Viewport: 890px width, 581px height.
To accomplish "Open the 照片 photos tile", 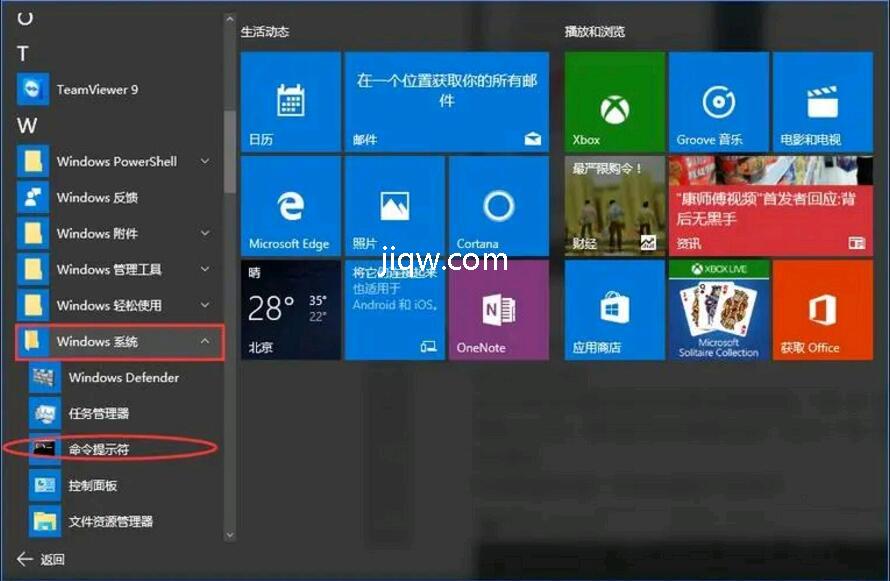I will point(394,206).
